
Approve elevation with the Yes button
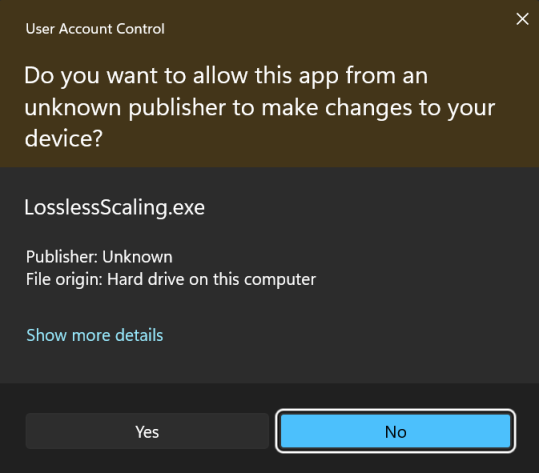147,431
